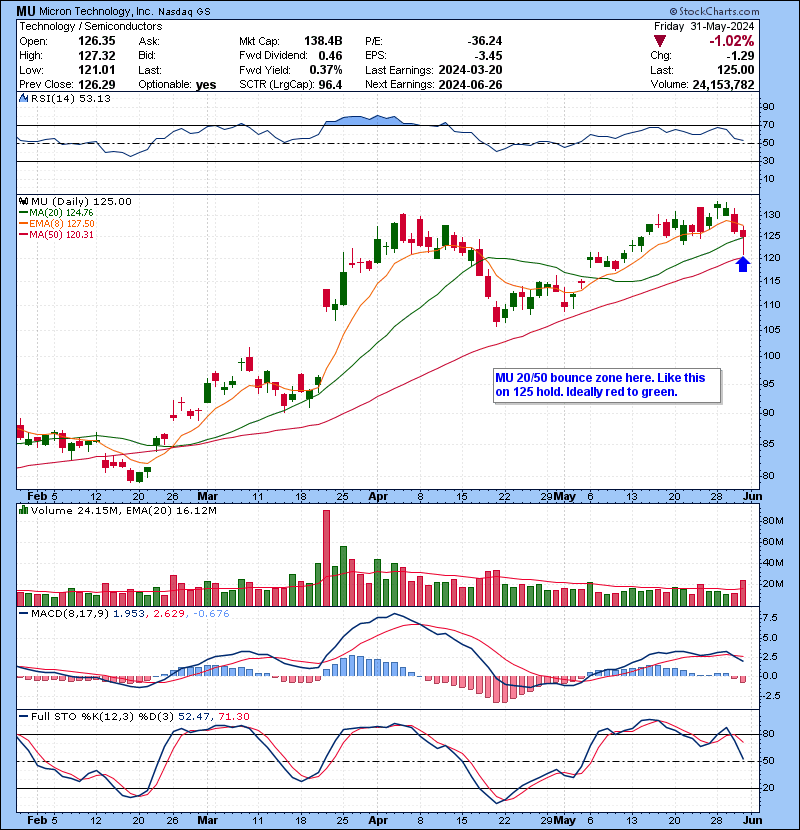800x830 pixels.
Task: Click the RSI(14) 53.13 panel label
Action: [x=70, y=98]
